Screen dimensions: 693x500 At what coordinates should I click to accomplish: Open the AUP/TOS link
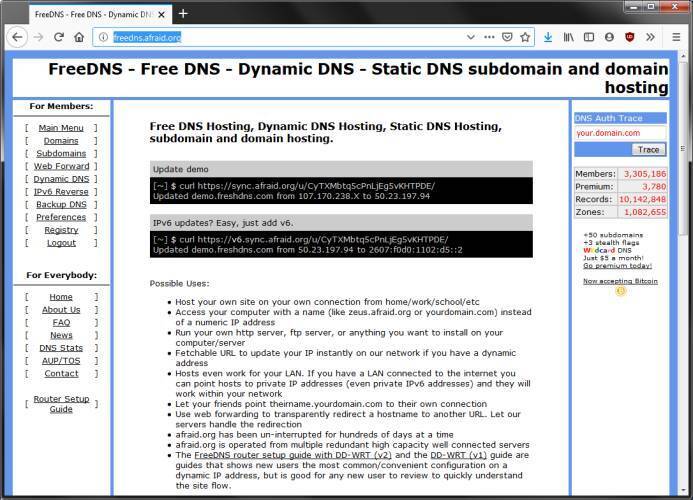point(61,361)
